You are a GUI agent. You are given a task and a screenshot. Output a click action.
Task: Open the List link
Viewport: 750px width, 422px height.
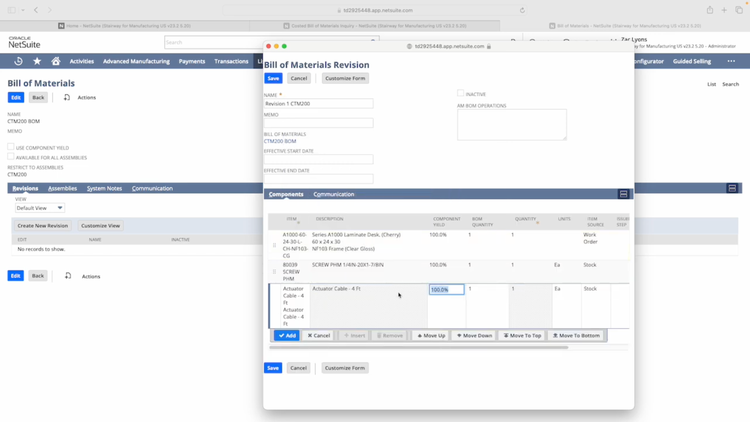[712, 84]
